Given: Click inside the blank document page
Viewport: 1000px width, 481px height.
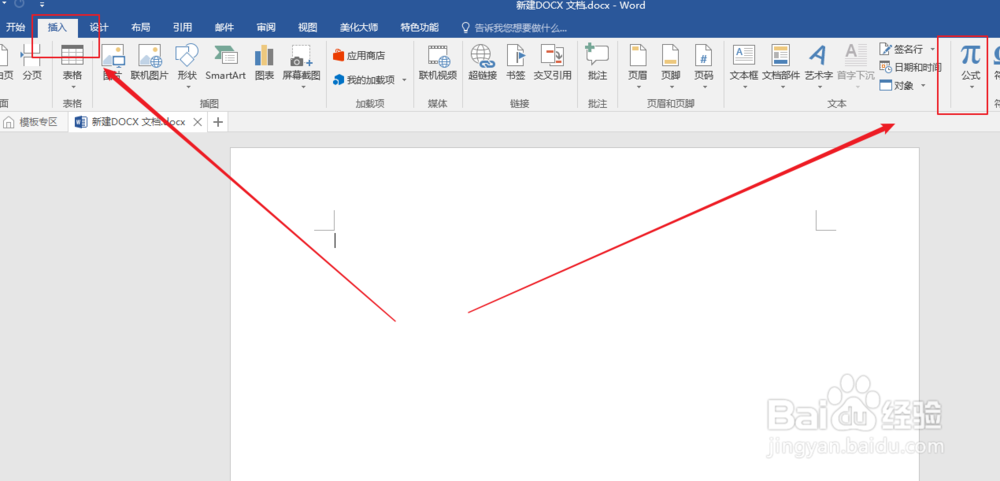Looking at the screenshot, I should 575,314.
